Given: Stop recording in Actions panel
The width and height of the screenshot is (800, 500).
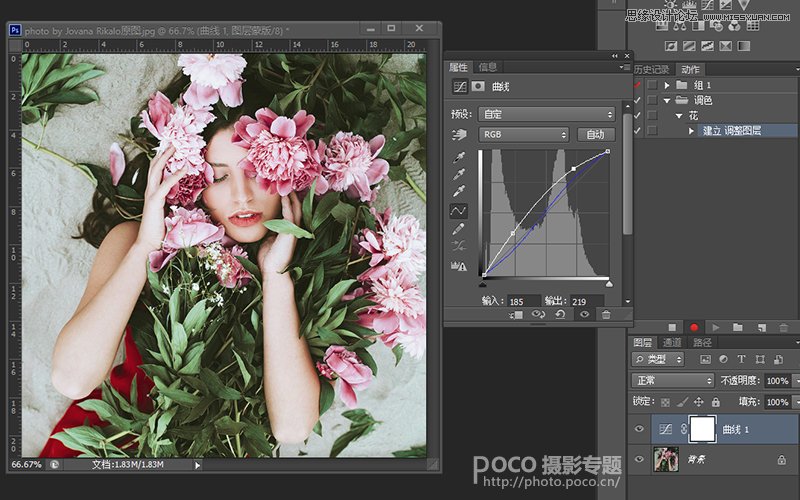Looking at the screenshot, I should 672,328.
